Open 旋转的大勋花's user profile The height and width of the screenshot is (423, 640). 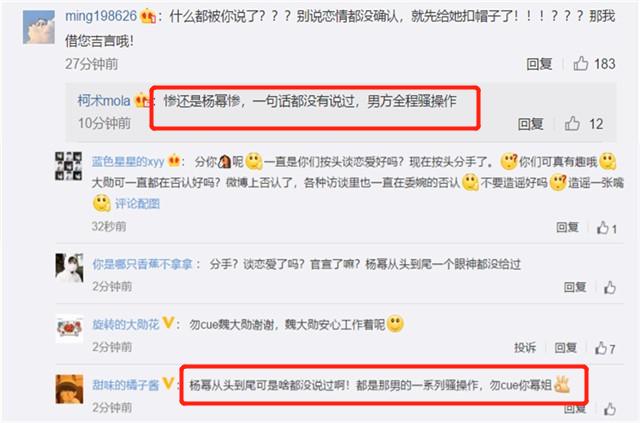coord(126,325)
